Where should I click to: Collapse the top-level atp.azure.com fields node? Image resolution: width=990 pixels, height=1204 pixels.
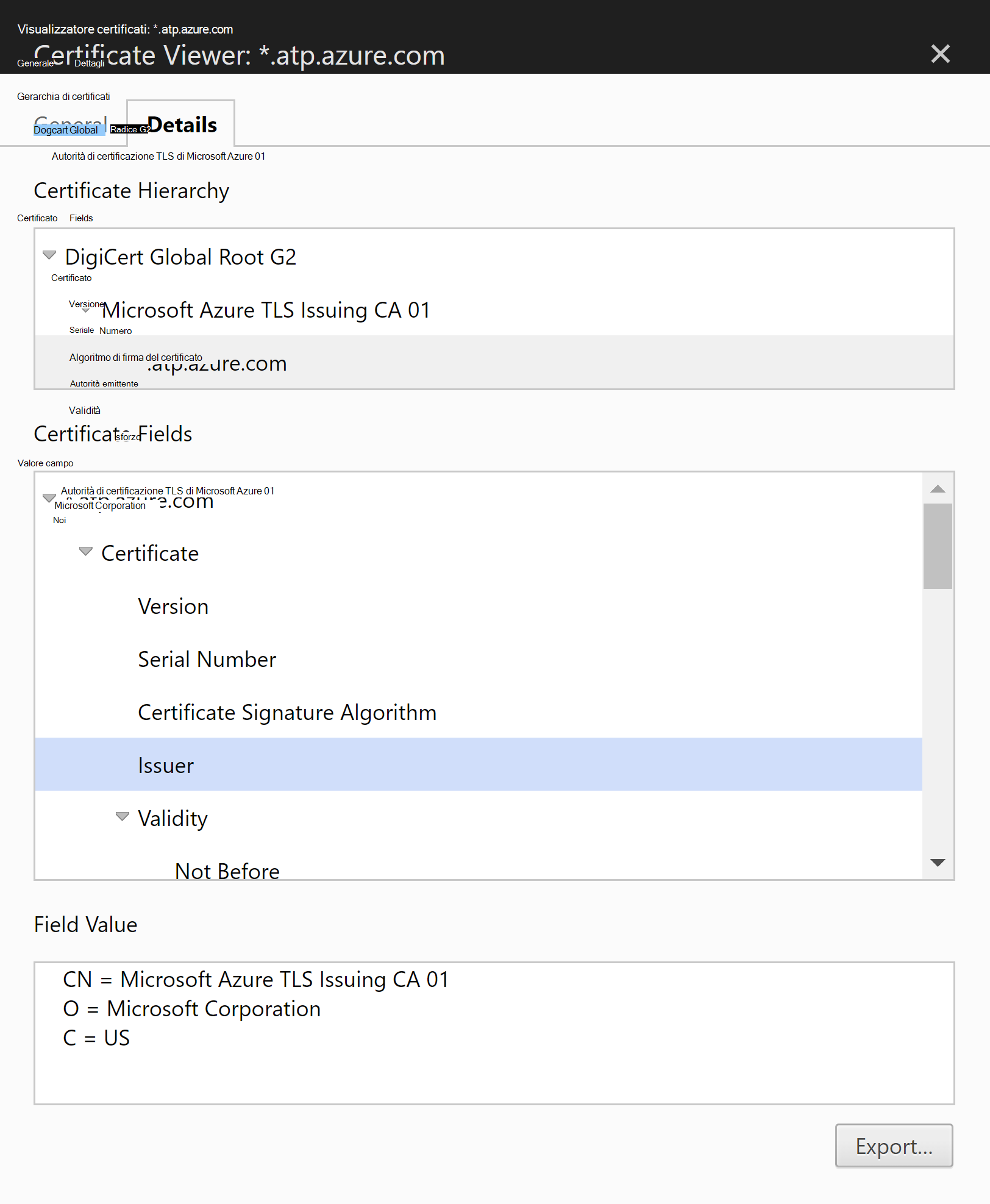(49, 498)
